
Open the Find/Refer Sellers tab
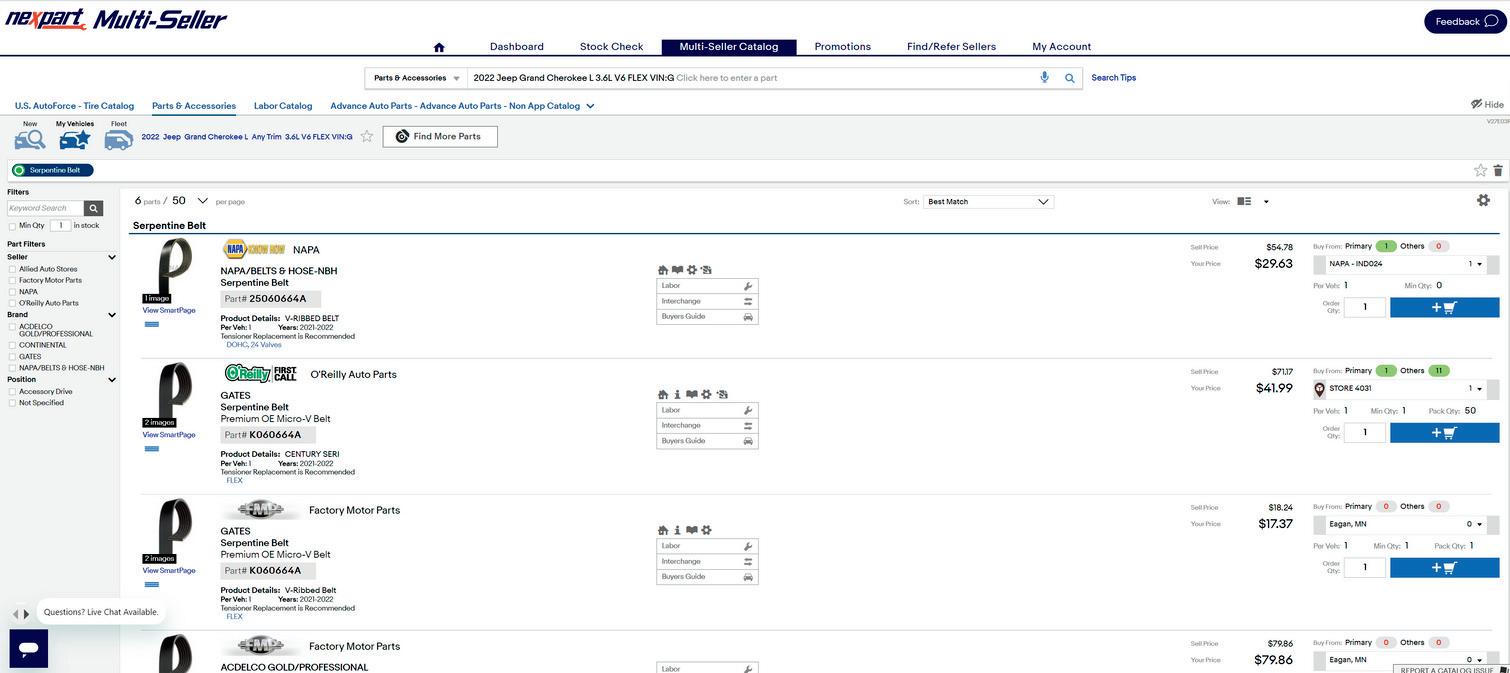click(x=951, y=47)
